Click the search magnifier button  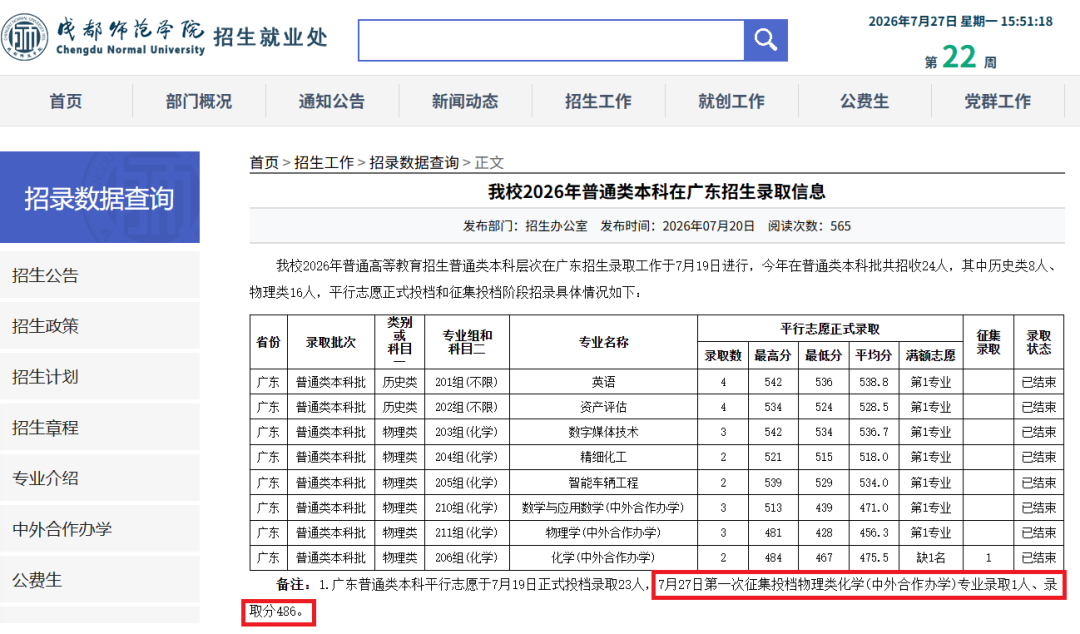point(765,40)
